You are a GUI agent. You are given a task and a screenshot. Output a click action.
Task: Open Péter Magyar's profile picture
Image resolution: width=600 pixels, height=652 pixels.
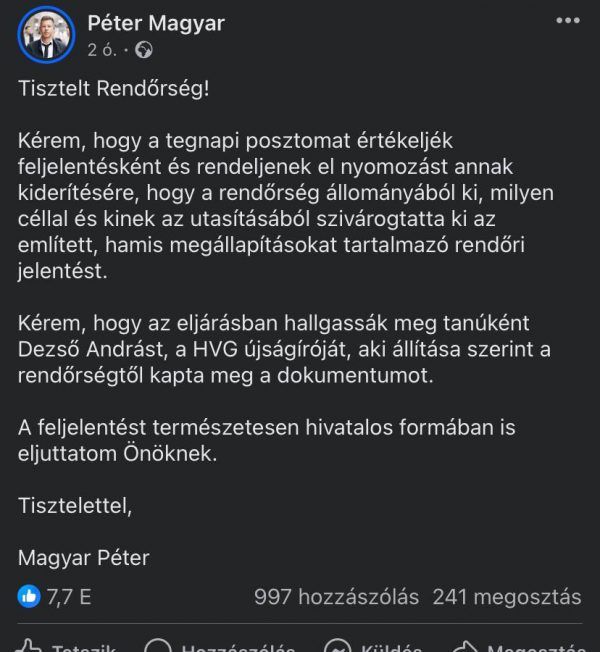tap(46, 35)
